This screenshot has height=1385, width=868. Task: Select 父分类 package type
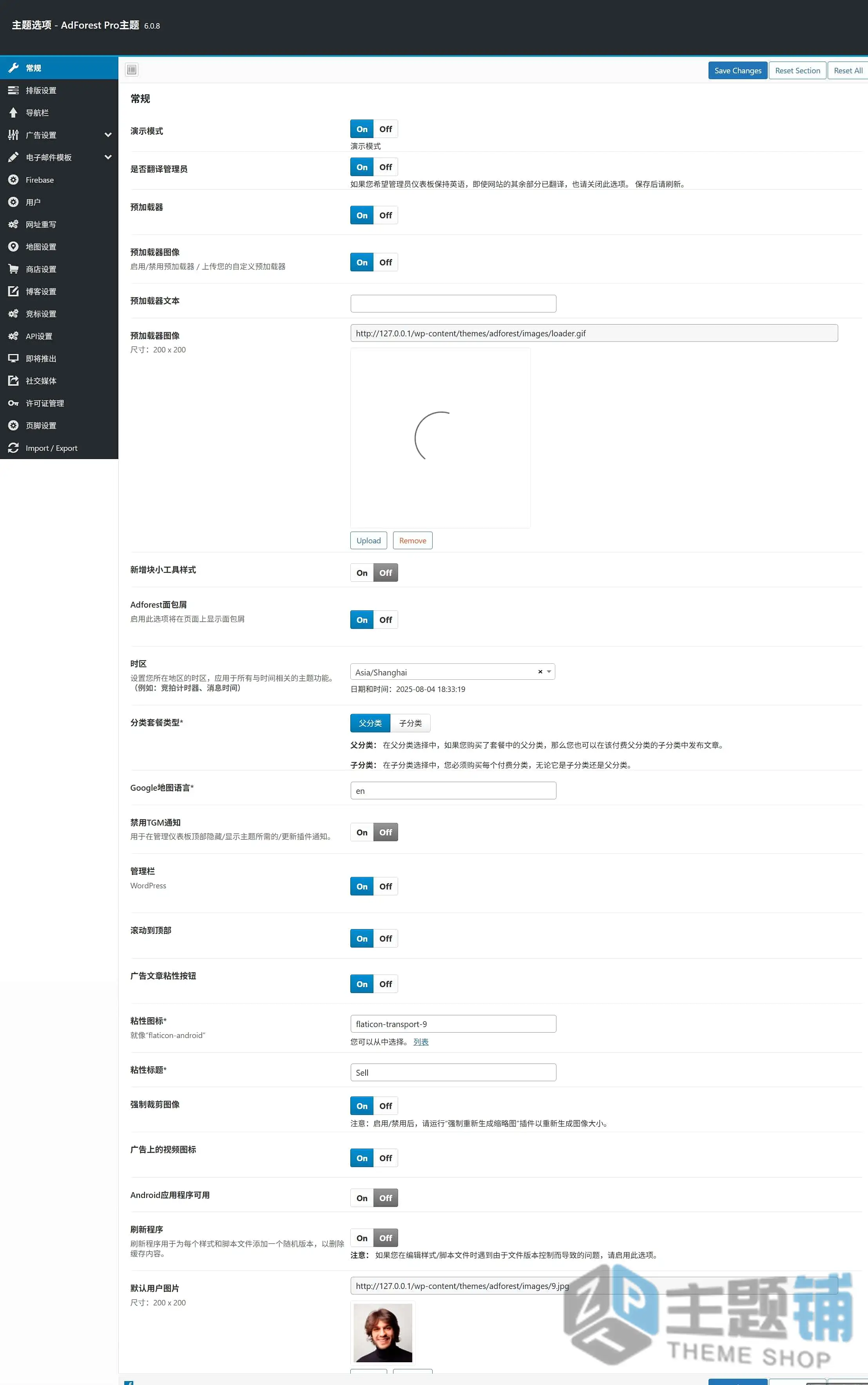pyautogui.click(x=370, y=724)
